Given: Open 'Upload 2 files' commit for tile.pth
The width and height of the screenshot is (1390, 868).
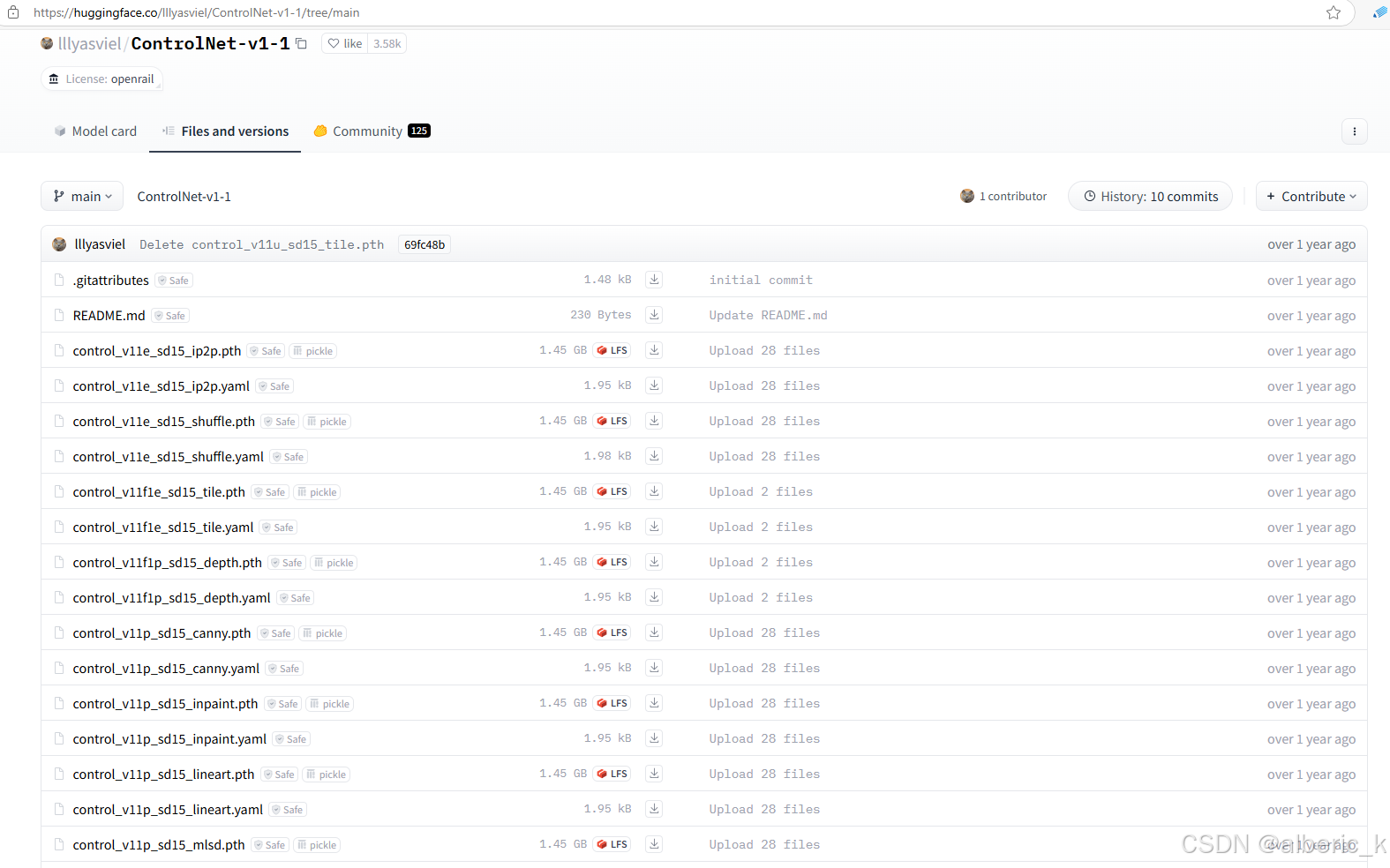Looking at the screenshot, I should click(x=761, y=491).
